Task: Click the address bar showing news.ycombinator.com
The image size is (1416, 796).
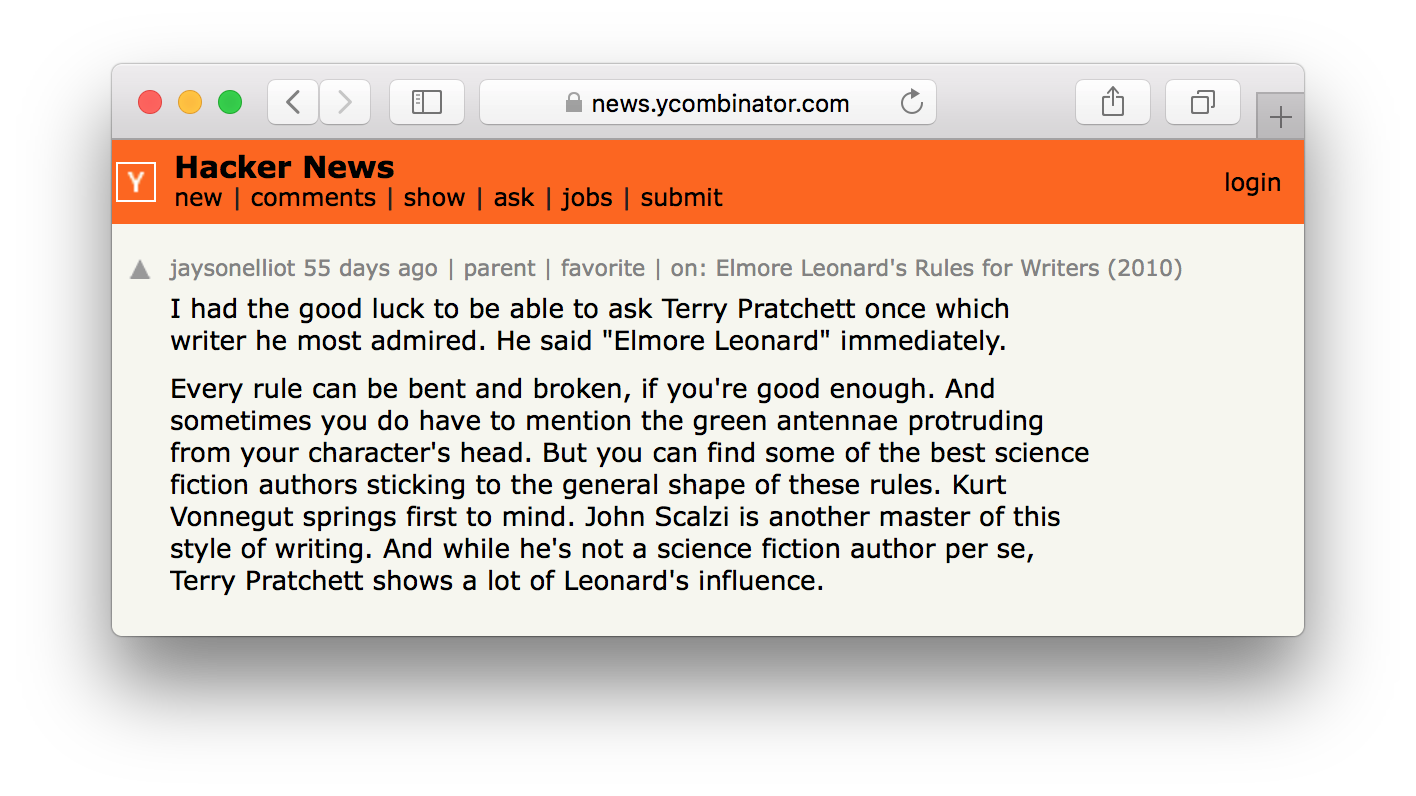Action: 708,103
